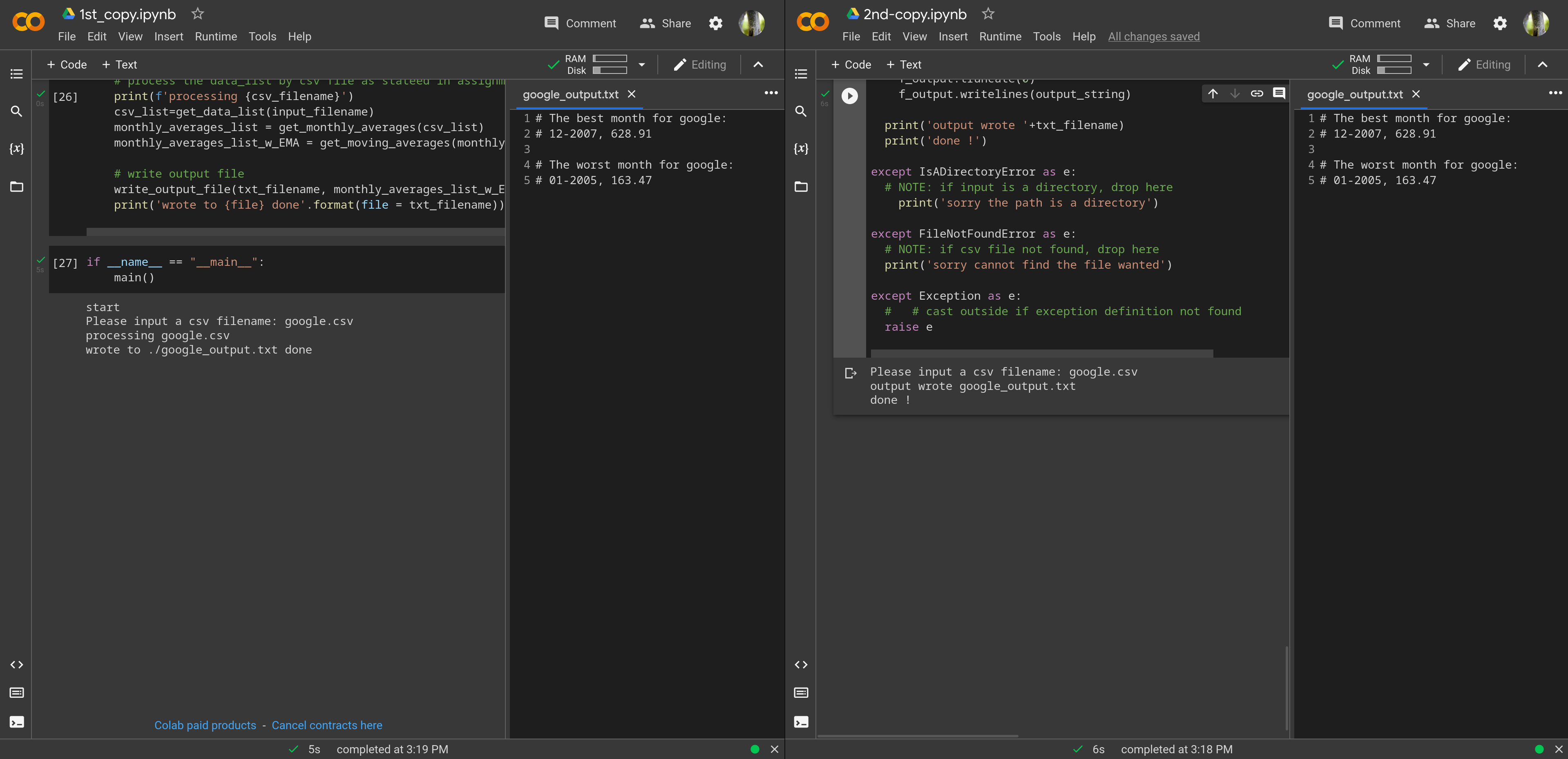
Task: Open Runtime menu in 1st_copy notebook
Action: 215,36
